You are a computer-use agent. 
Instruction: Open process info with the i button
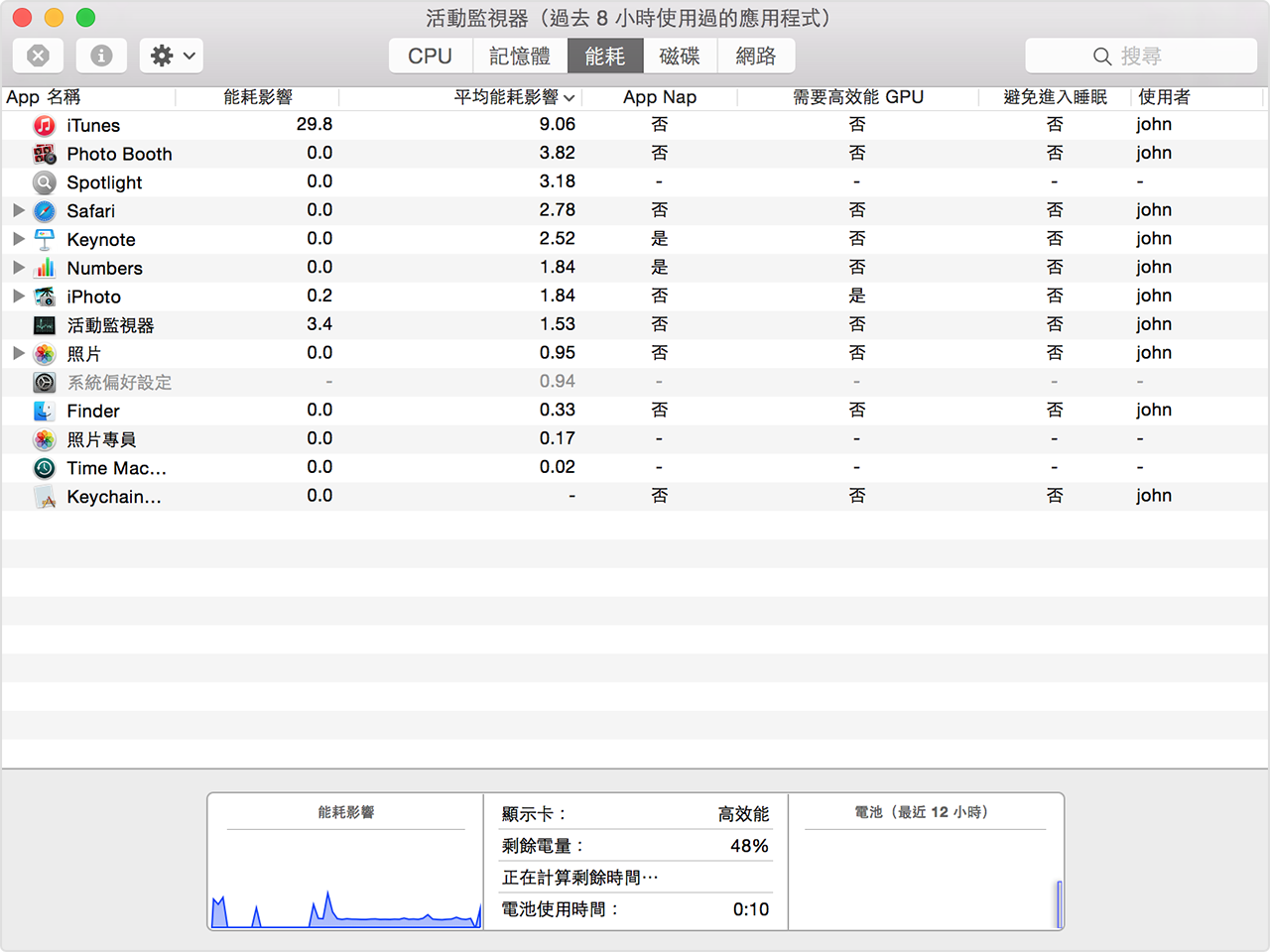point(101,56)
